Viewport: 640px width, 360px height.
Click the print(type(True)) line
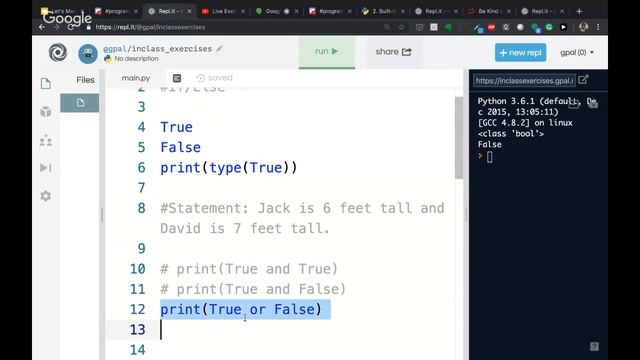(x=229, y=168)
